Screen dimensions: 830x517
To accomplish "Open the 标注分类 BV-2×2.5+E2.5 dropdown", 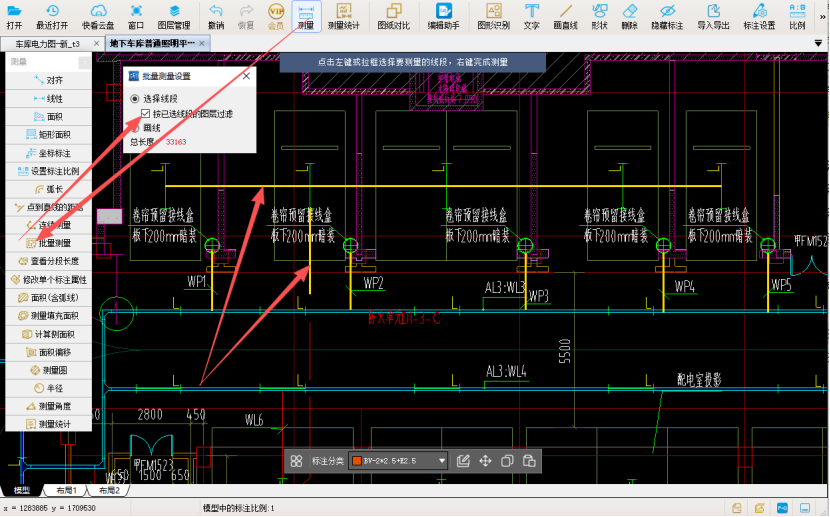I will click(441, 461).
